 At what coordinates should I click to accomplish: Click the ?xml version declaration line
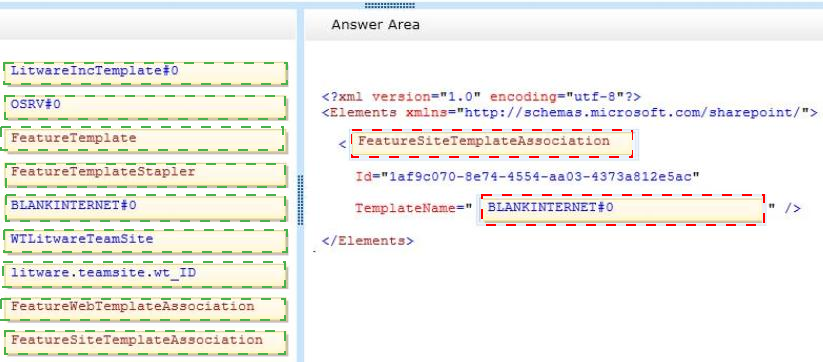pos(481,97)
